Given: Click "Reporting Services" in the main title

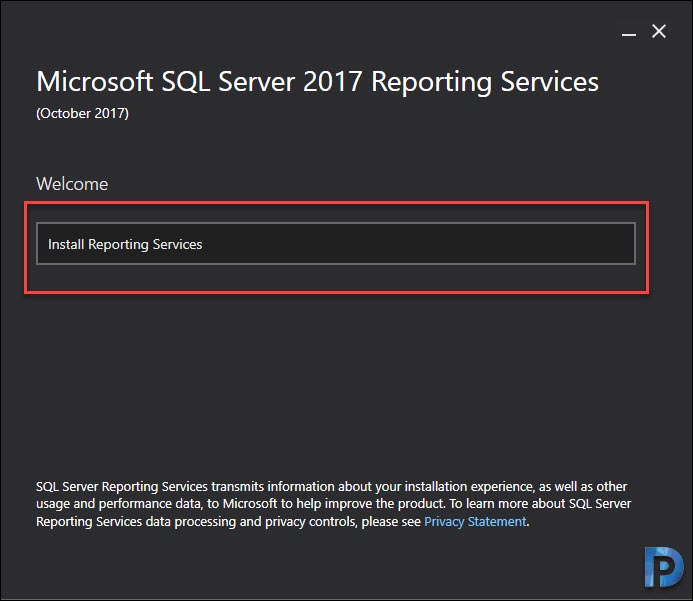Looking at the screenshot, I should click(x=485, y=83).
